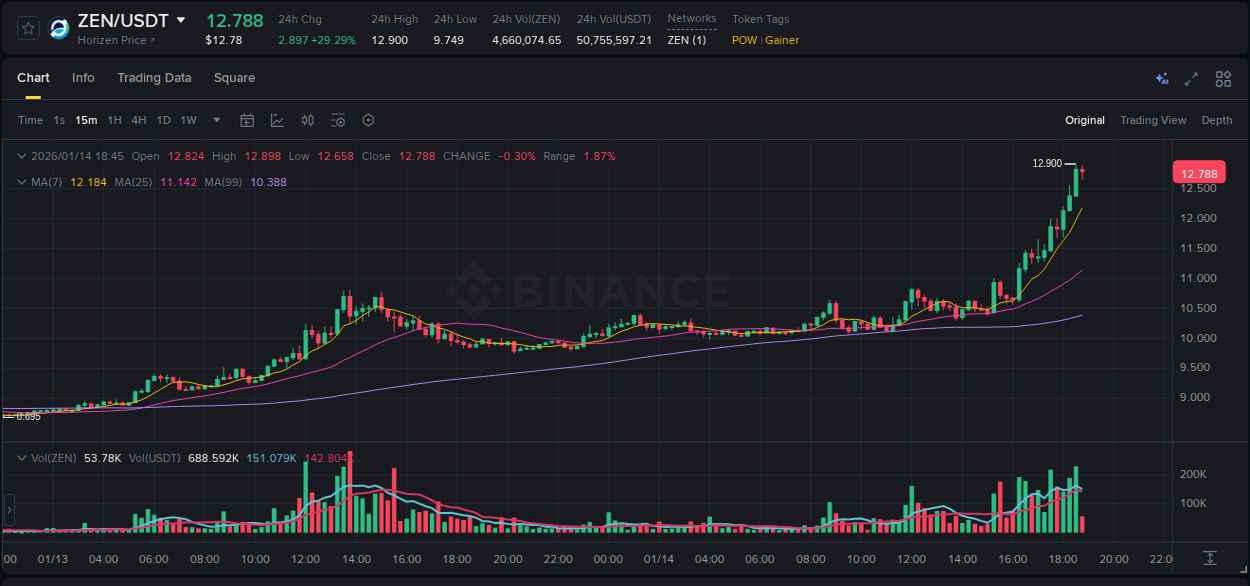Open the POW token tag link
Image resolution: width=1250 pixels, height=586 pixels.
click(744, 40)
